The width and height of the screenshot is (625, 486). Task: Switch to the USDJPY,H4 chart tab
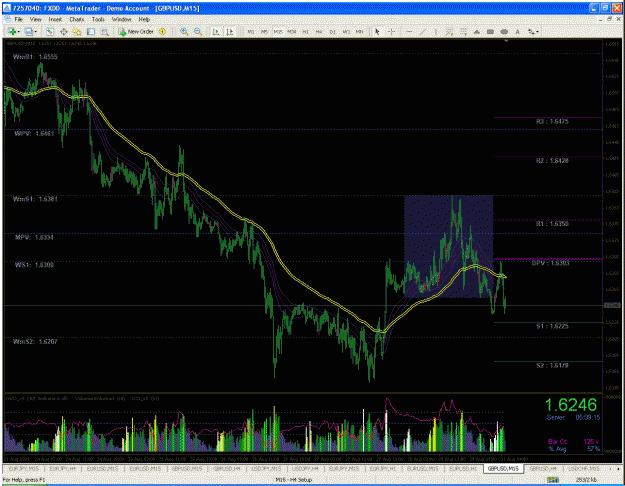[x=305, y=468]
